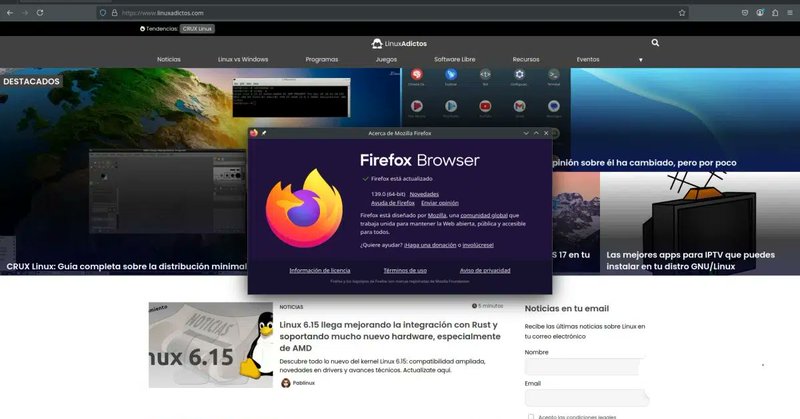Click the Novedades link in dialog
Screen dimensions: 800x419
coord(424,194)
